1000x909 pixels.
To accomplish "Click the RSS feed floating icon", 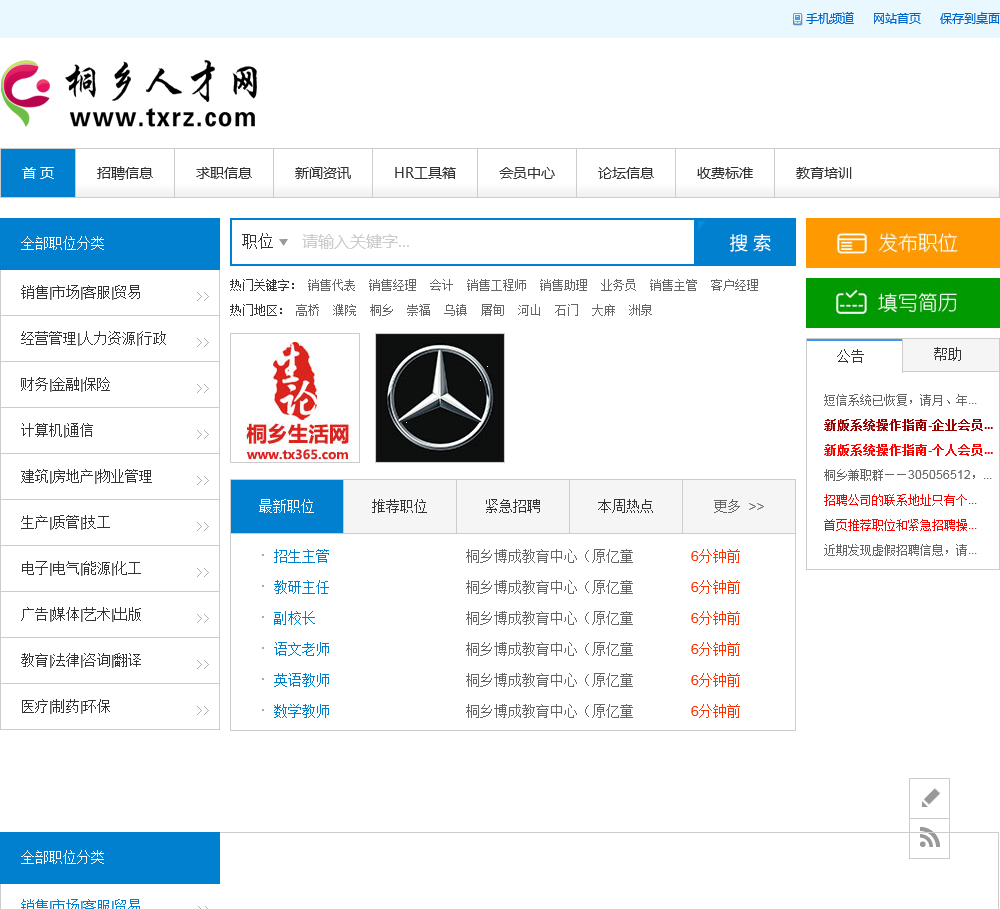I will pyautogui.click(x=929, y=838).
